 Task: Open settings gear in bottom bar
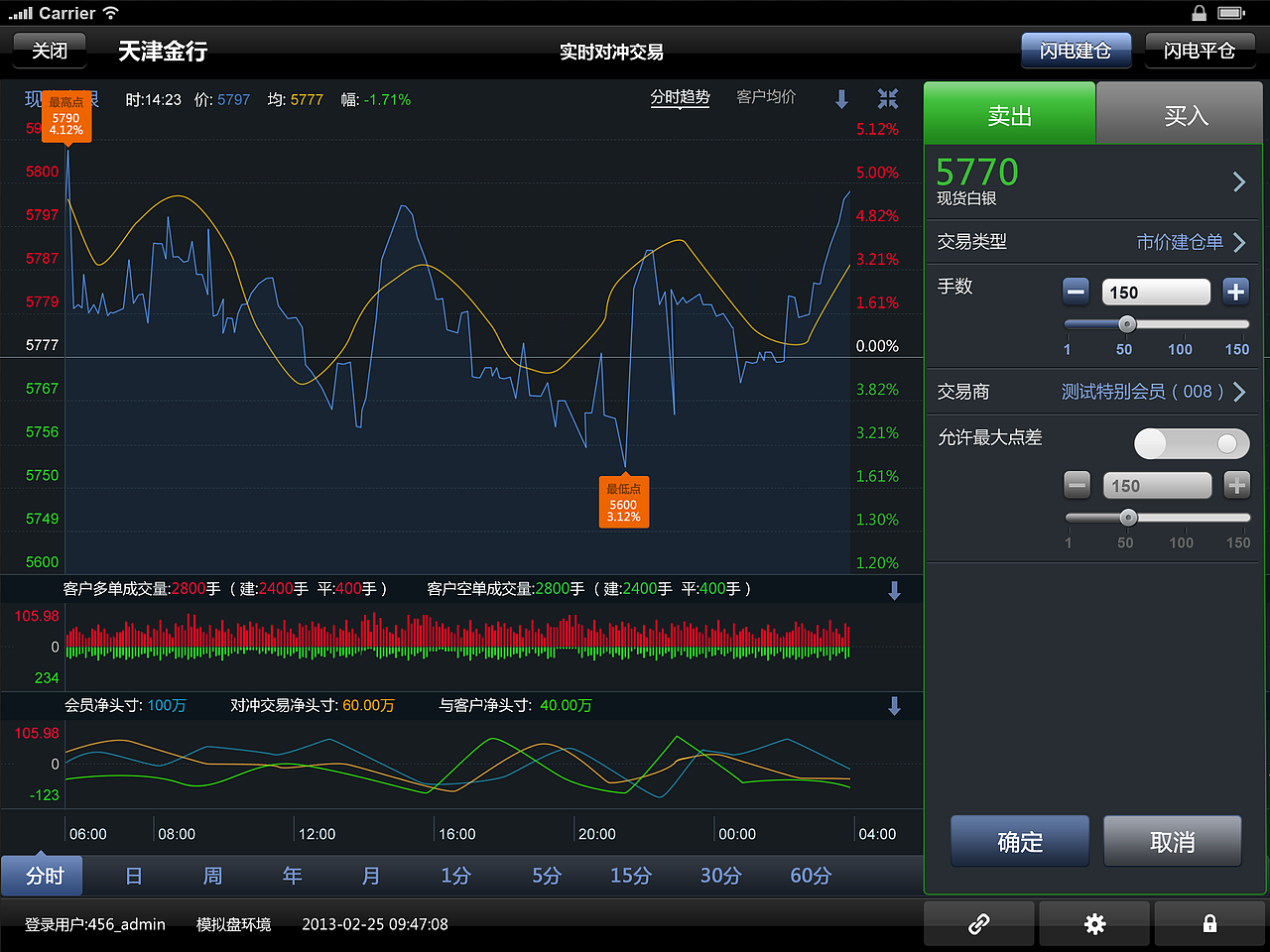[x=1094, y=924]
